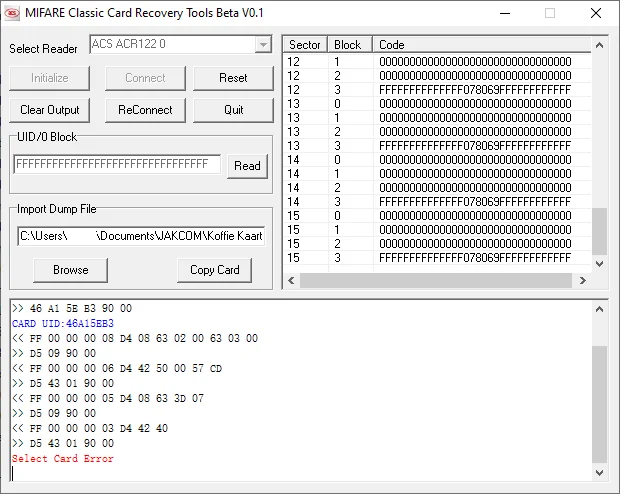Select sector 13 block 3 key row
Viewport: 620px width, 494px height.
[x=437, y=146]
